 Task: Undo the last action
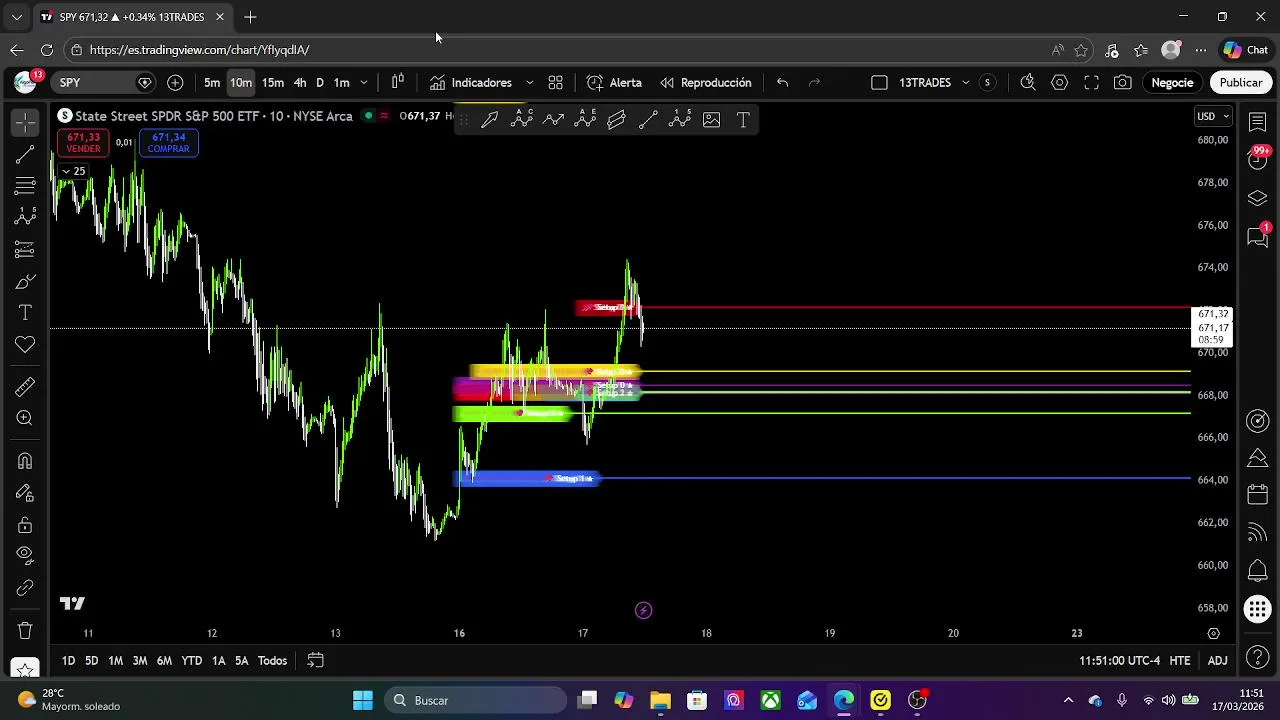tap(783, 82)
